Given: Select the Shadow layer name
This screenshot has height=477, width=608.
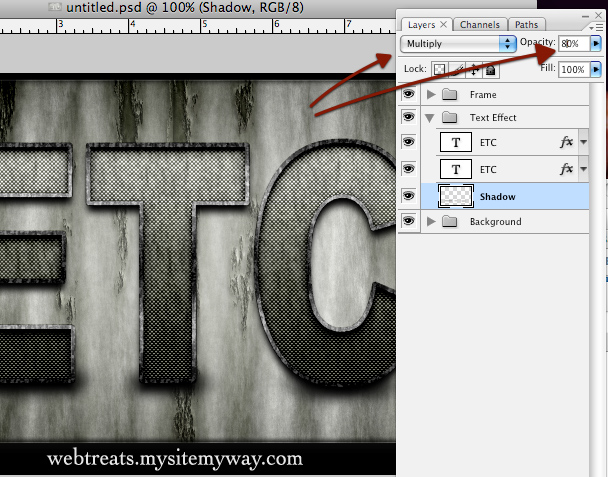Looking at the screenshot, I should pos(497,197).
